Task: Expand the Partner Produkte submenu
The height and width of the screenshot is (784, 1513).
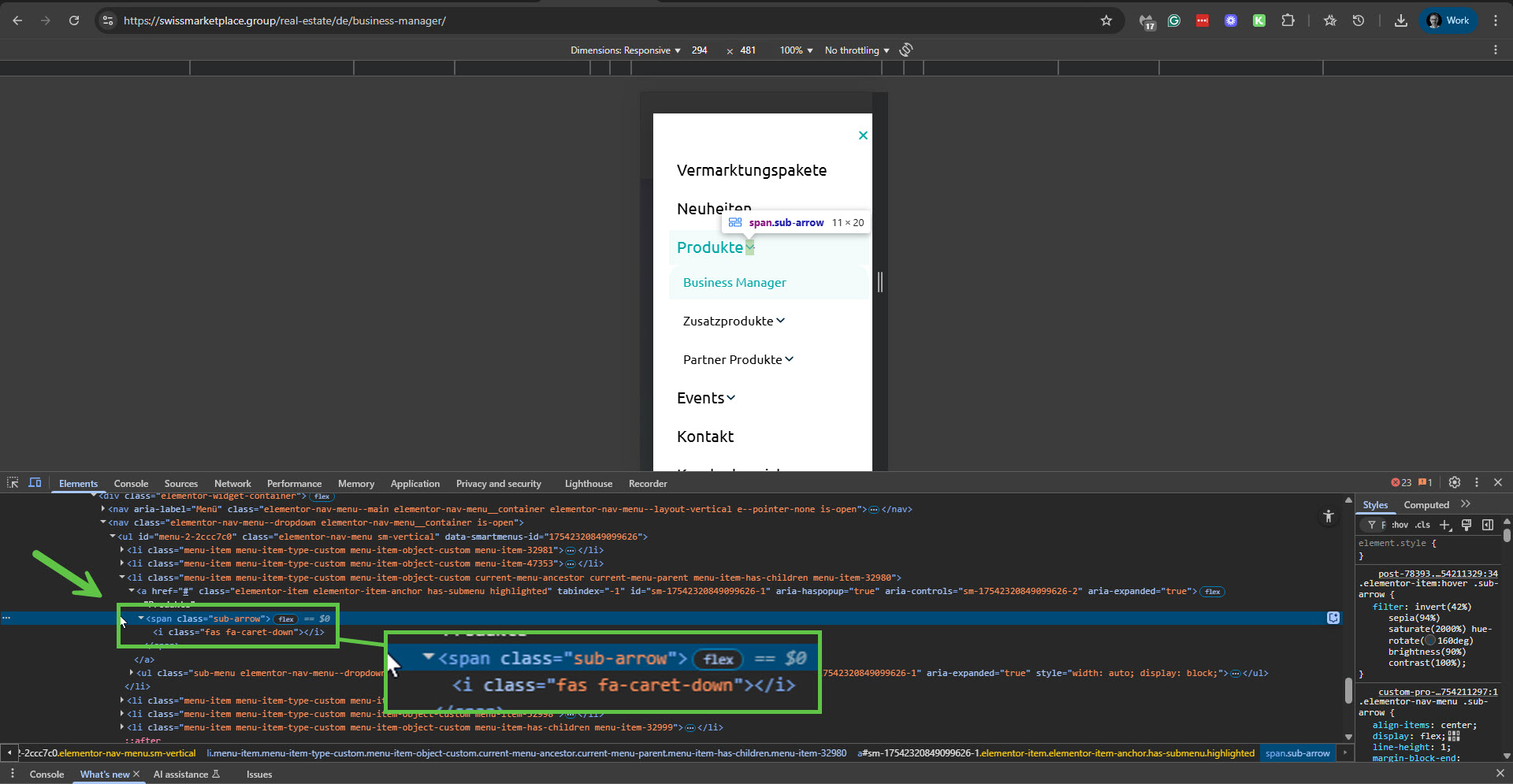Action: click(790, 359)
